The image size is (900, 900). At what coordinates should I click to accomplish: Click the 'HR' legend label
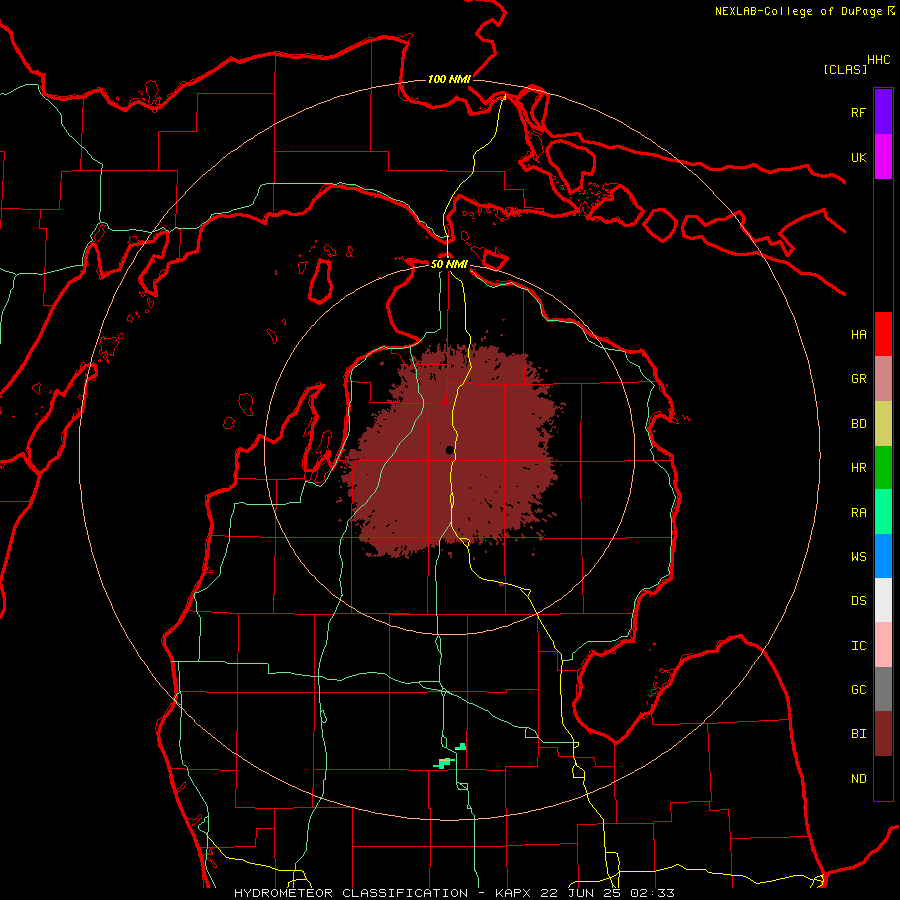pyautogui.click(x=859, y=468)
